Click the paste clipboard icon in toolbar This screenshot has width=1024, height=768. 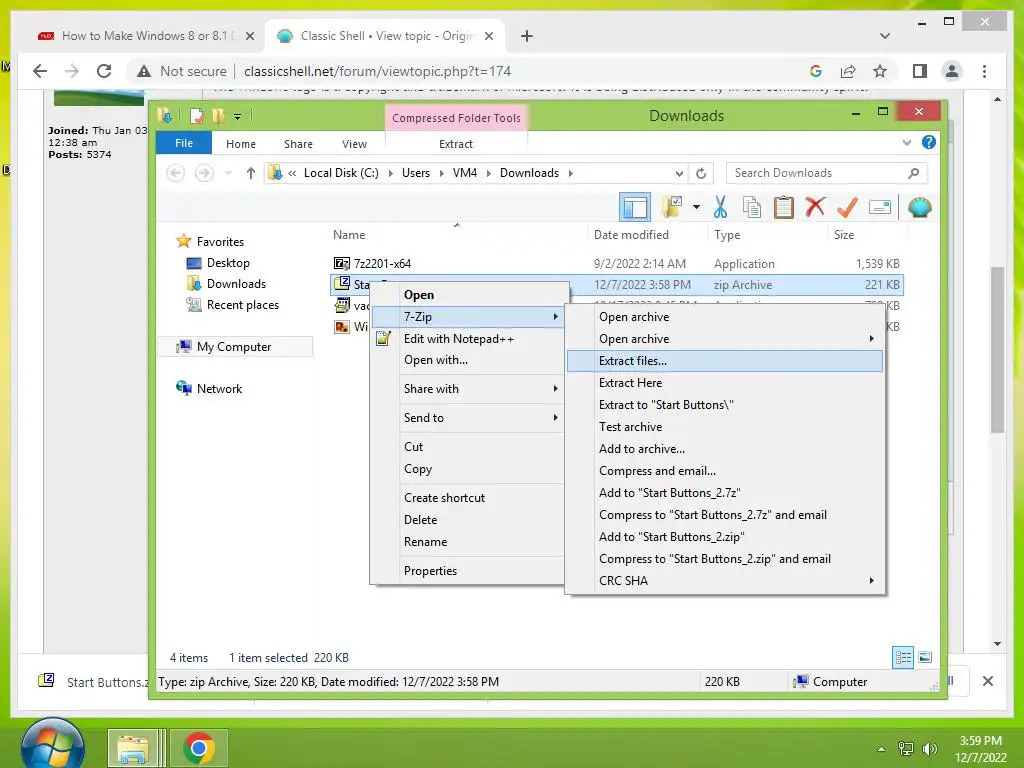pos(783,208)
